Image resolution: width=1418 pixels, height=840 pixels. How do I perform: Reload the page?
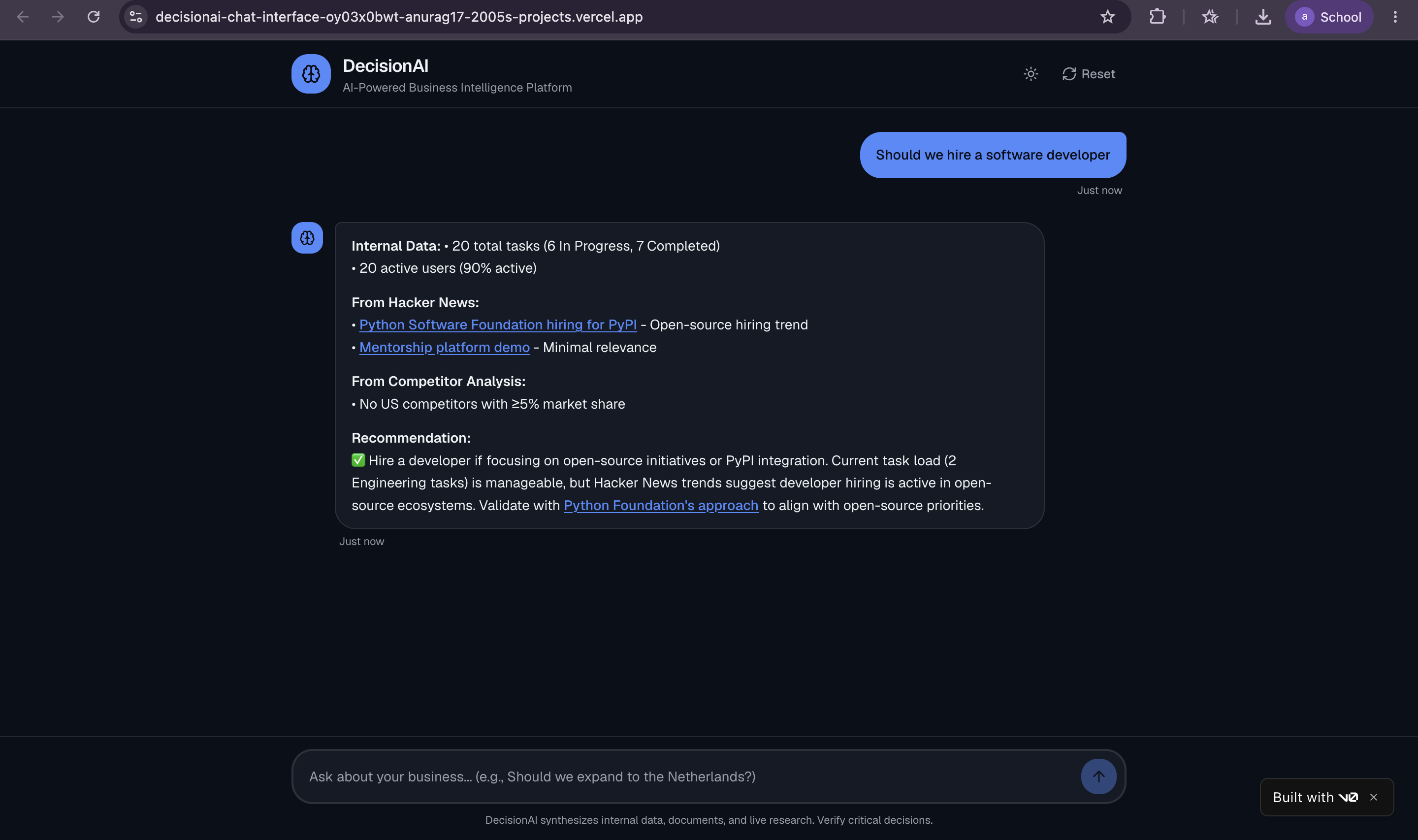[x=94, y=17]
